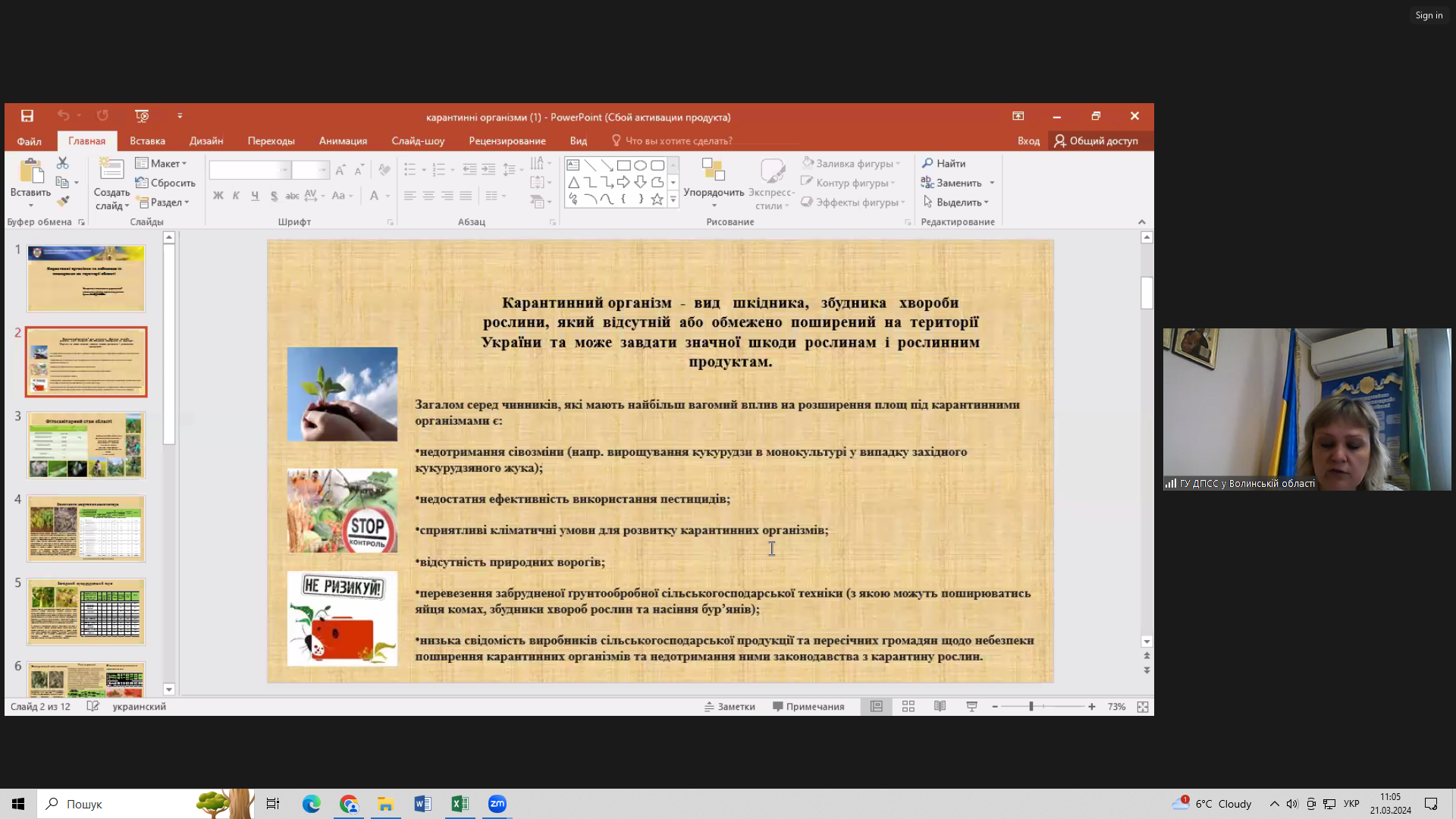Switch to the Слайд-шоу tab
This screenshot has height=819, width=1456.
tap(418, 141)
